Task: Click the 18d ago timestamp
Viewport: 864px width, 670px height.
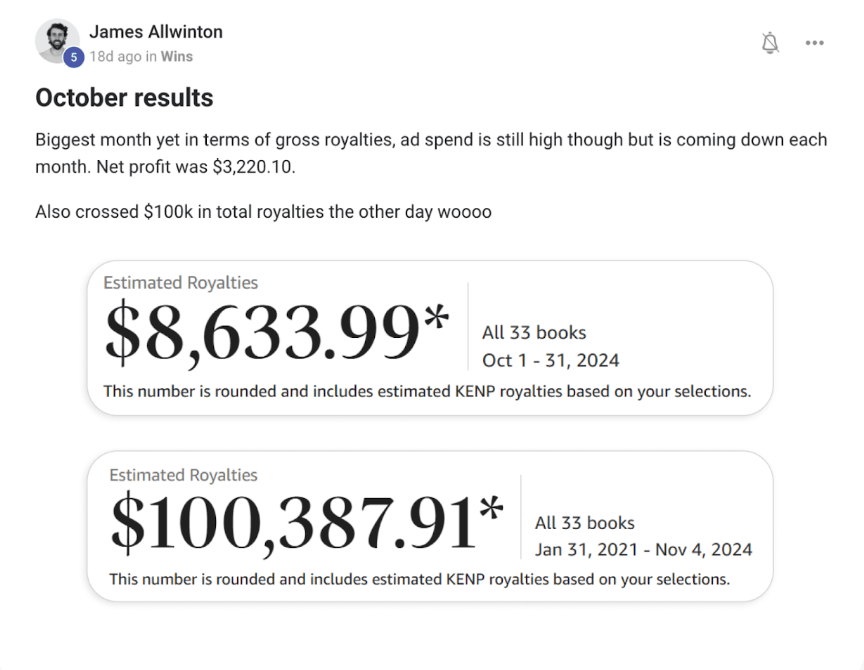Action: click(114, 57)
